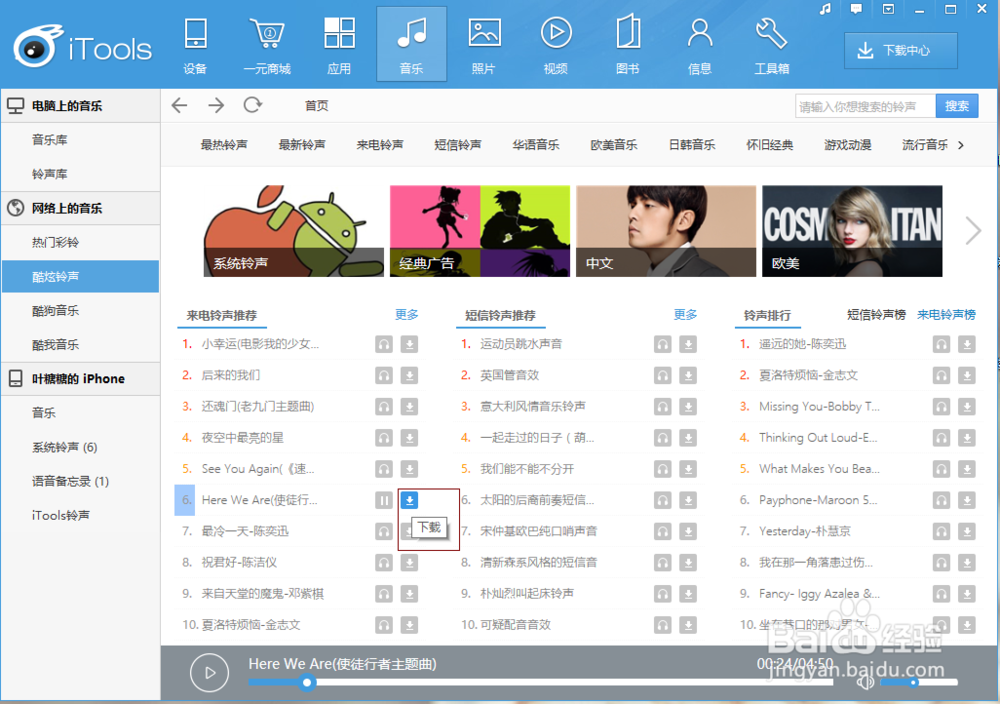Open the 下载中心 (Download Center) button
This screenshot has height=704, width=1000.
900,50
